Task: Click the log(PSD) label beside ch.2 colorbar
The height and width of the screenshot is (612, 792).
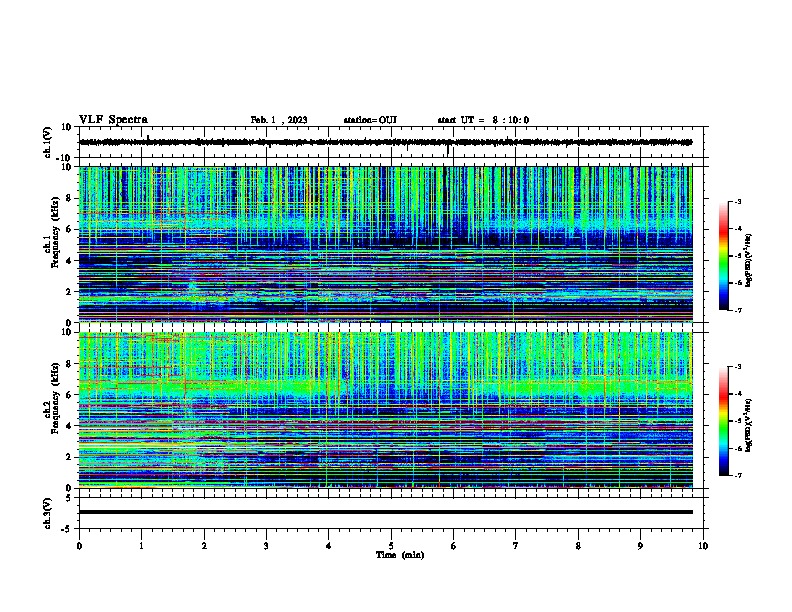Action: [749, 425]
